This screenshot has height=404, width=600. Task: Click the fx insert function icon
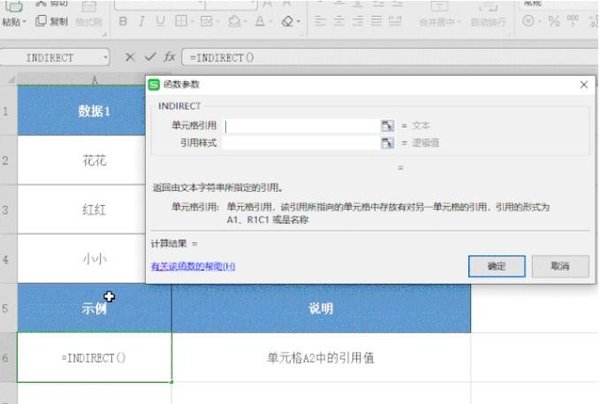click(x=169, y=57)
